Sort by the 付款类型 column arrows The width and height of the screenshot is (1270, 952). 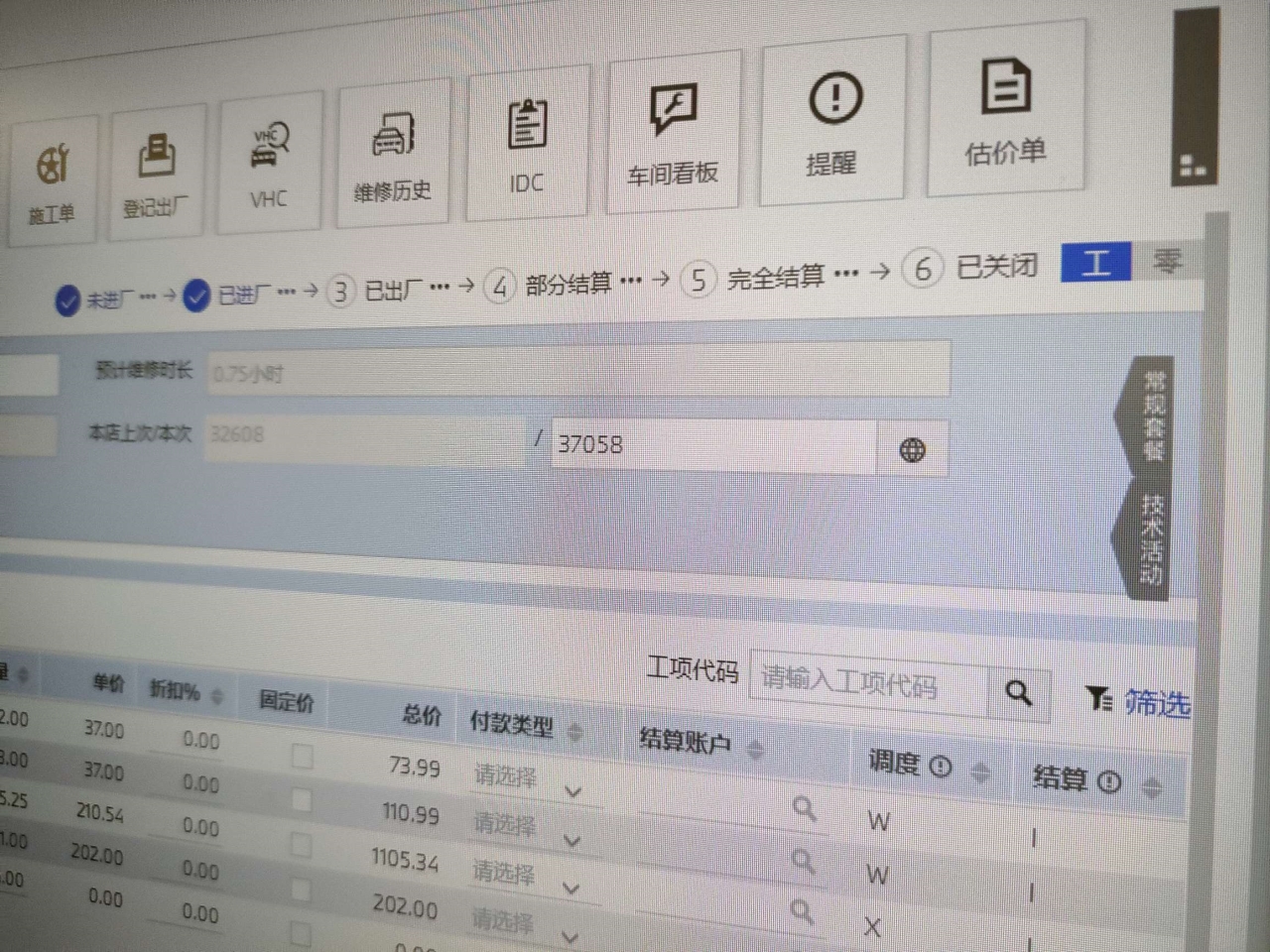[x=574, y=732]
